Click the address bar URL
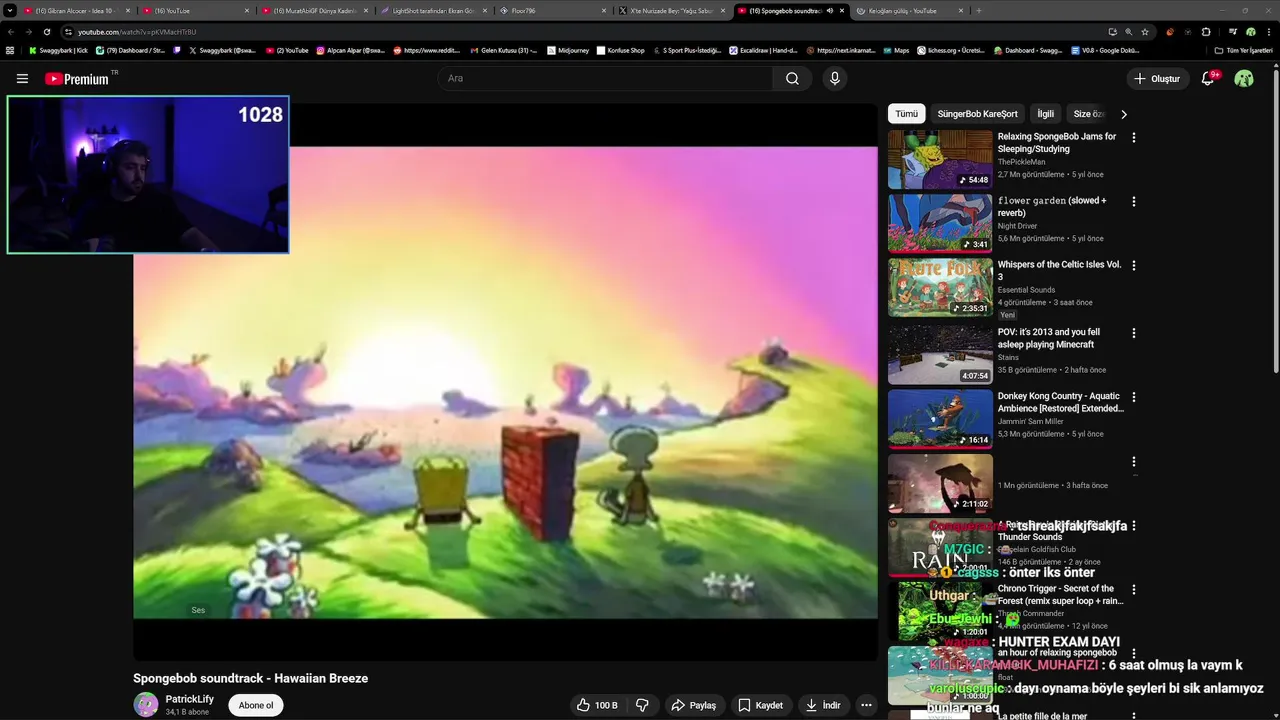This screenshot has height=720, width=1280. click(x=137, y=32)
